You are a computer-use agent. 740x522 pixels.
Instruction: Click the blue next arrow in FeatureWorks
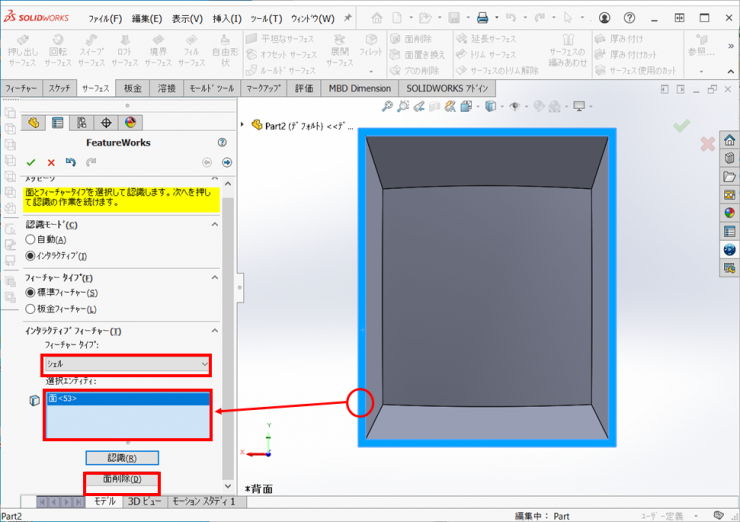tap(227, 162)
